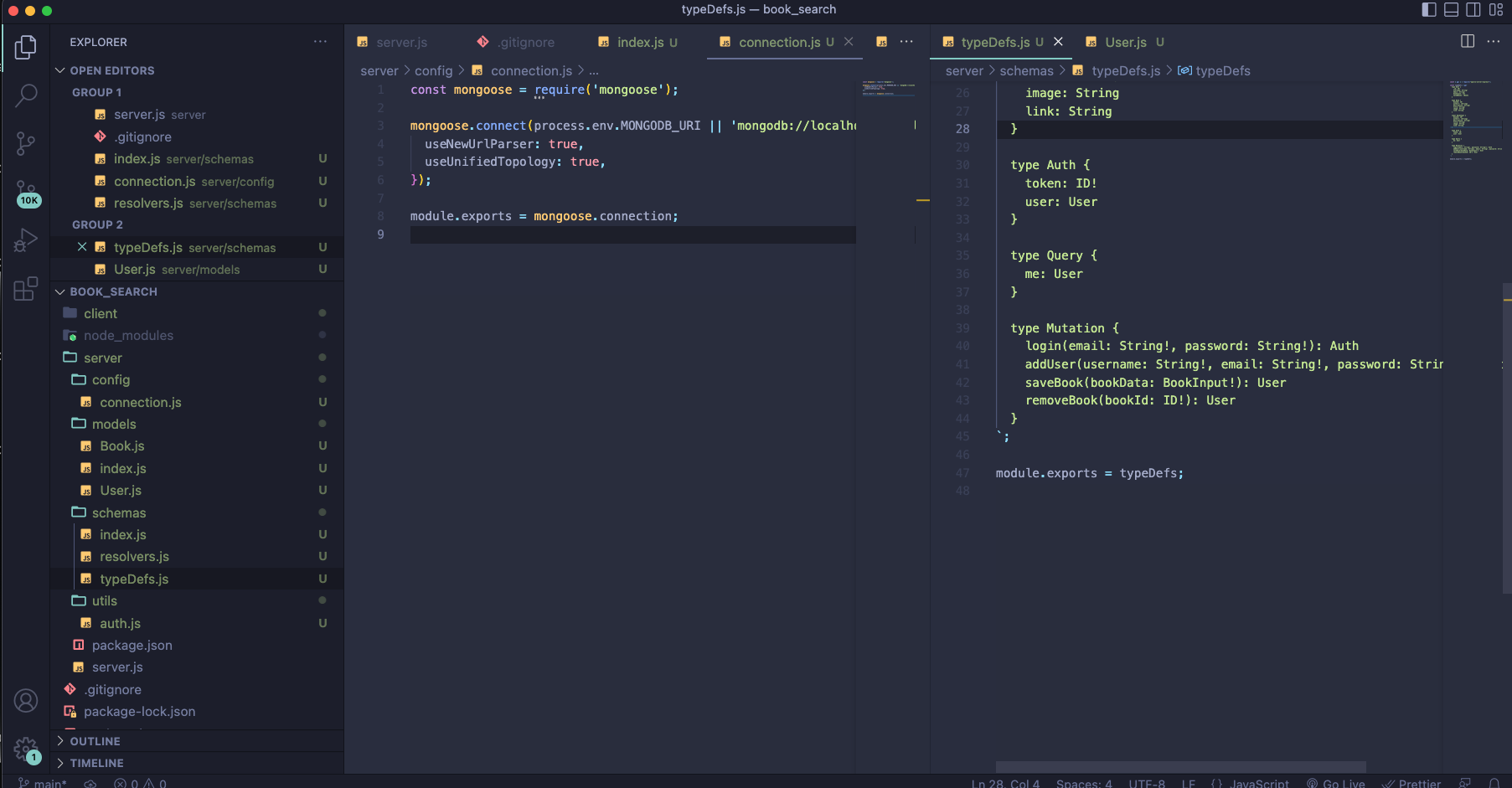Open the Run and Debug view
This screenshot has width=1512, height=788.
(x=26, y=240)
